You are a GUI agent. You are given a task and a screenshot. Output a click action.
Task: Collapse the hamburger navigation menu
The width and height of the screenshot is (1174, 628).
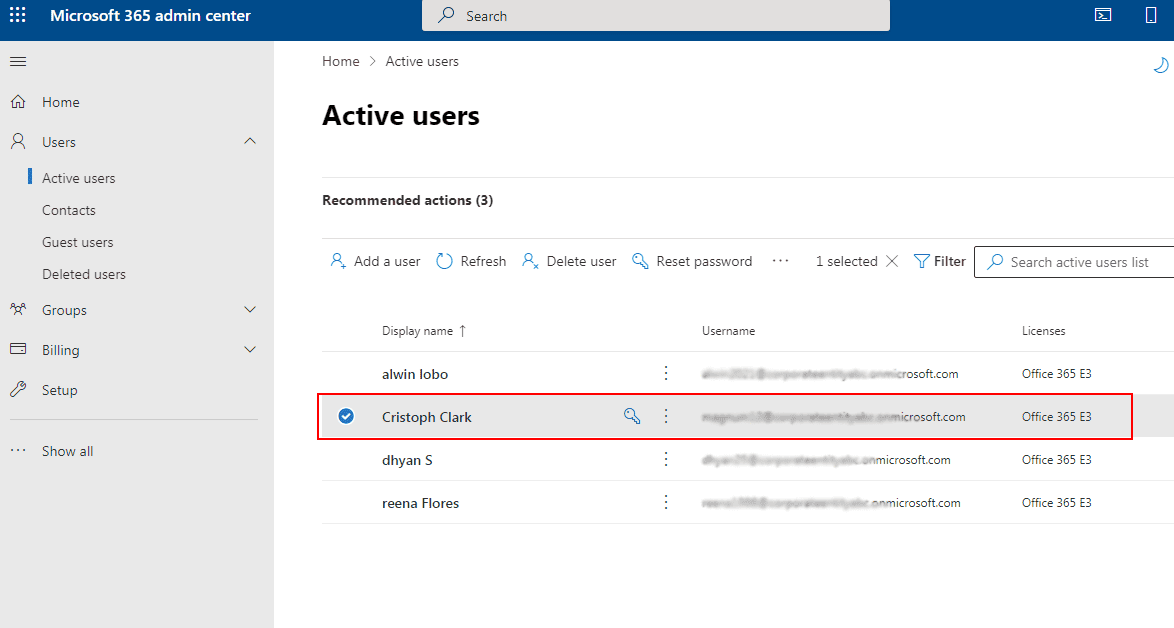[18, 62]
